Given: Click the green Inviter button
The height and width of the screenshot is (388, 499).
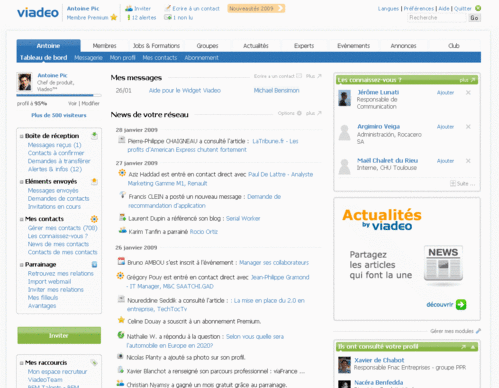Looking at the screenshot, I should tap(59, 335).
